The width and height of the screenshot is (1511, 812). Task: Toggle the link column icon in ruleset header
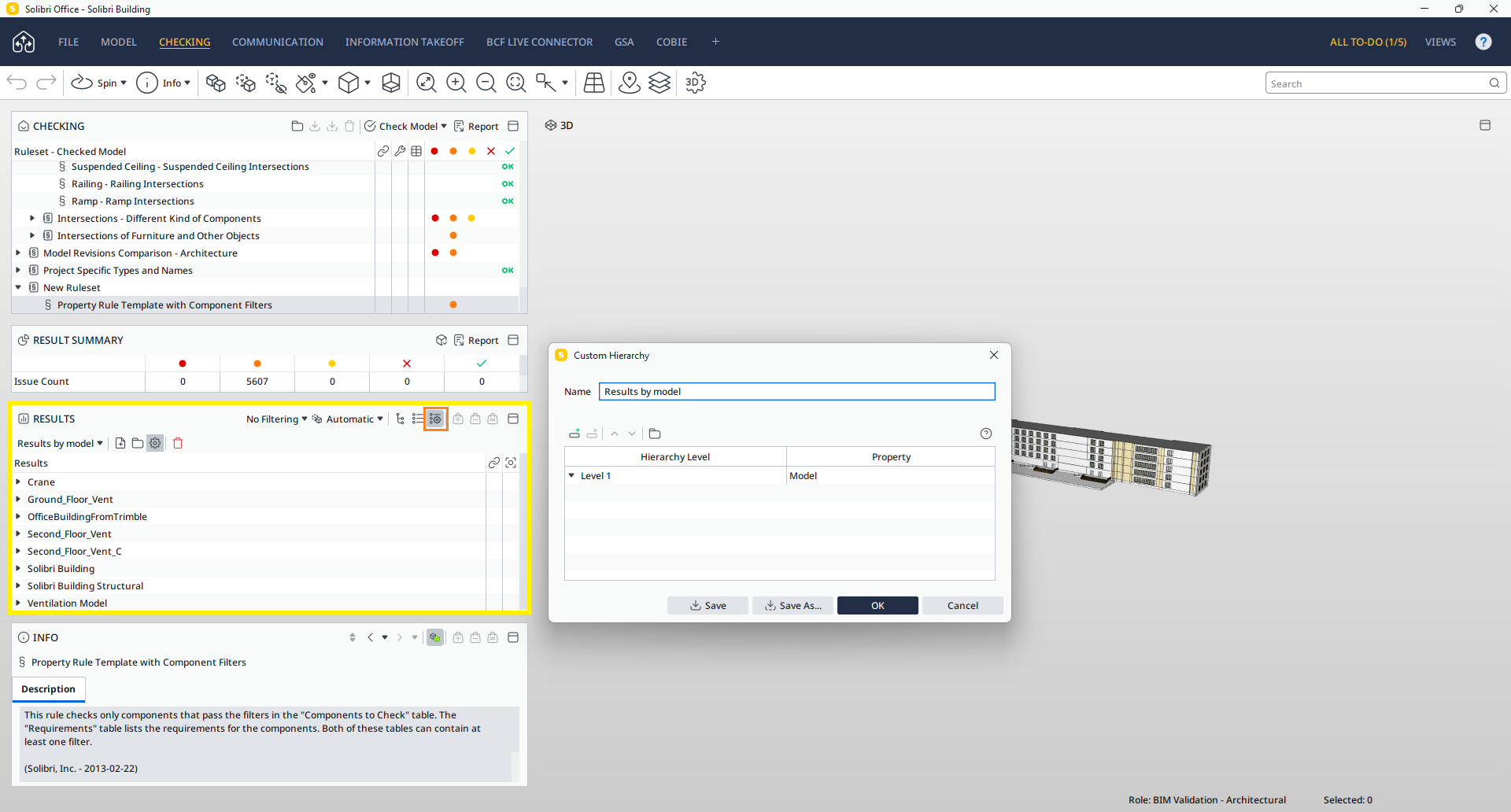383,151
